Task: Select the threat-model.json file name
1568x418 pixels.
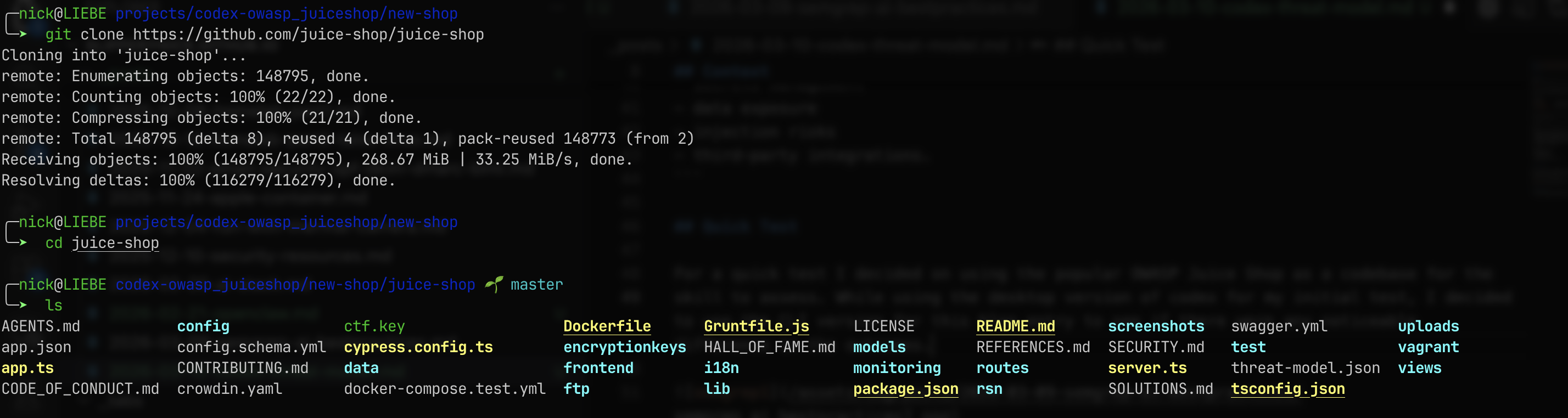Action: [x=1305, y=368]
